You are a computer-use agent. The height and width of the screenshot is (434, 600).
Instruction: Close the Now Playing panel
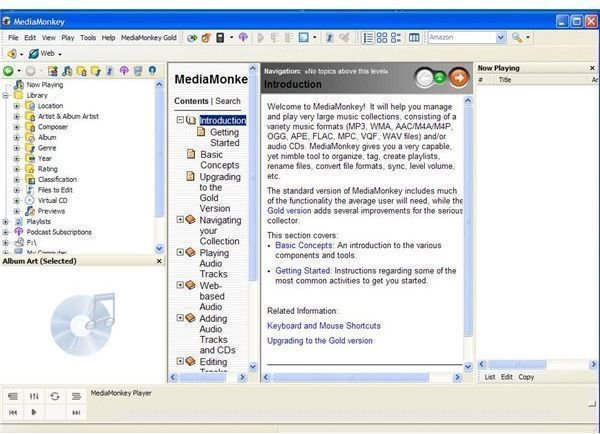click(x=592, y=68)
